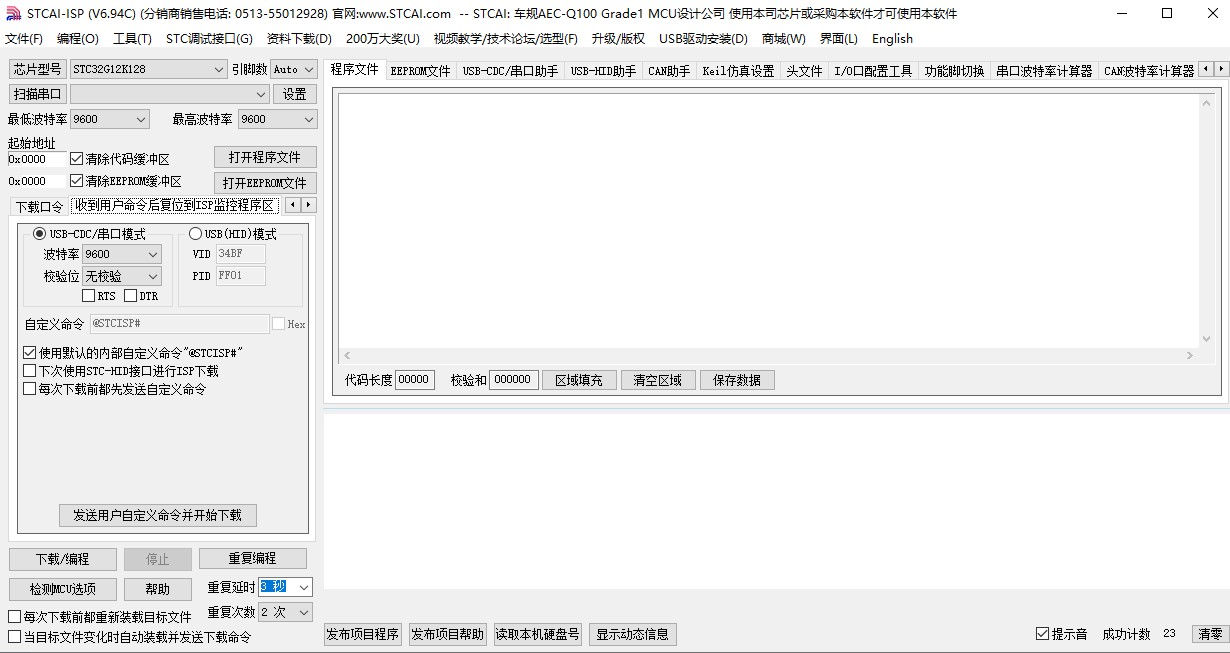
Task: Open the 文件(F) menu
Action: pyautogui.click(x=24, y=38)
